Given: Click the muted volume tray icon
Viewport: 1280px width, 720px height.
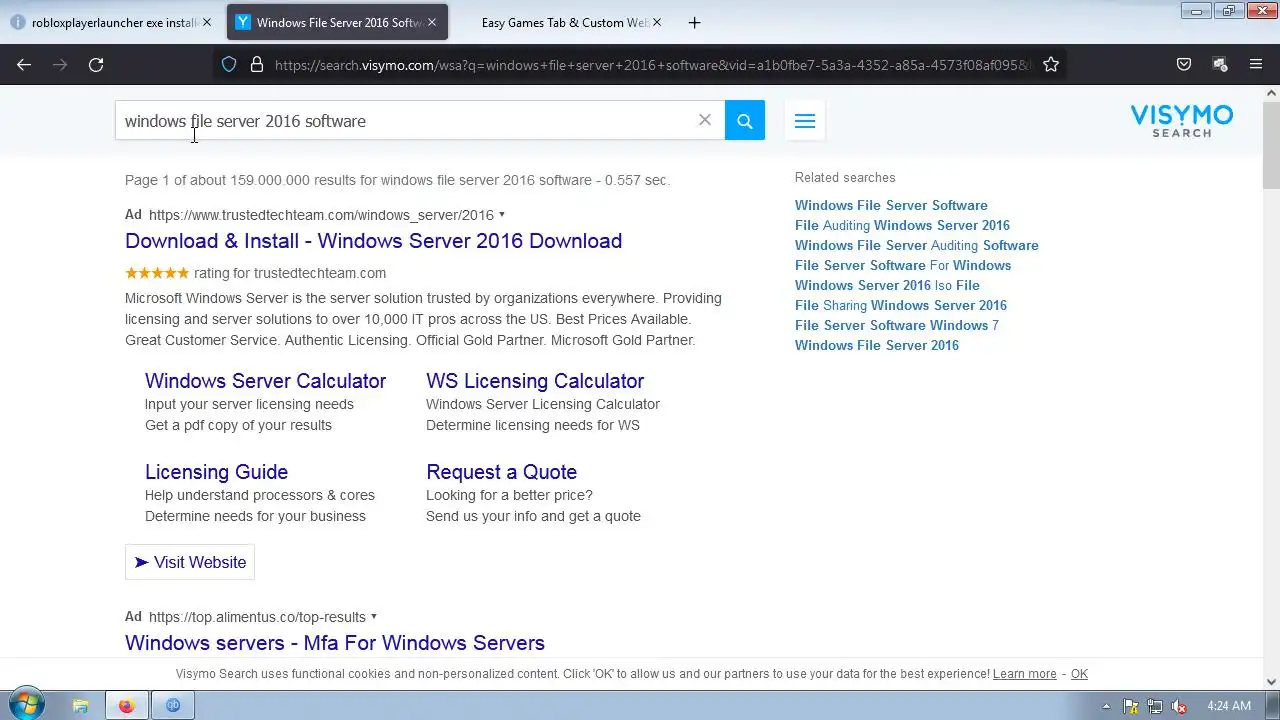Looking at the screenshot, I should (1179, 705).
